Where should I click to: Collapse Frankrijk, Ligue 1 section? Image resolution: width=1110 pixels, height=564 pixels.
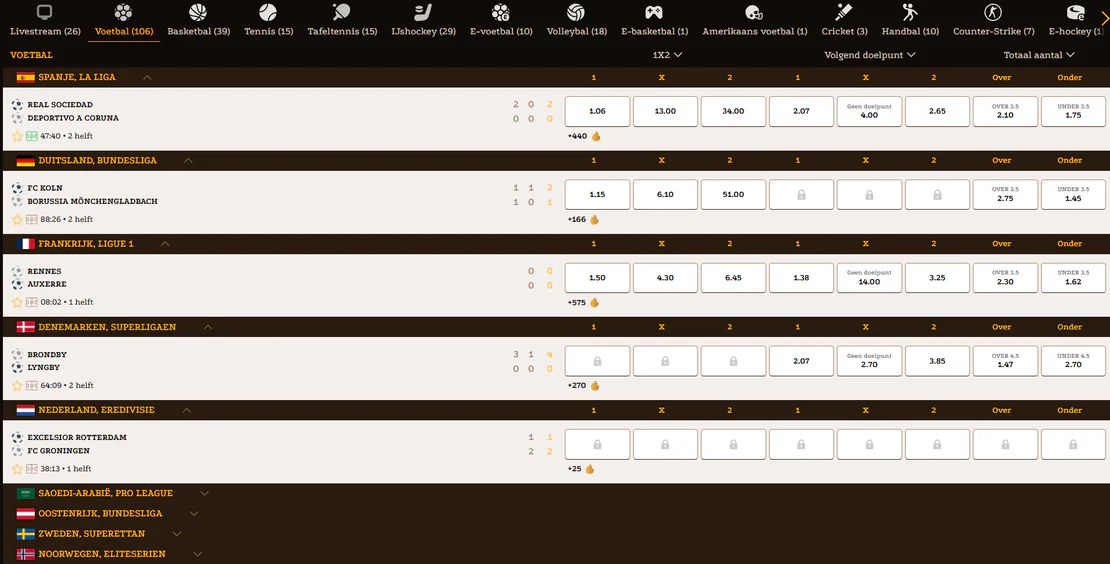pos(165,243)
